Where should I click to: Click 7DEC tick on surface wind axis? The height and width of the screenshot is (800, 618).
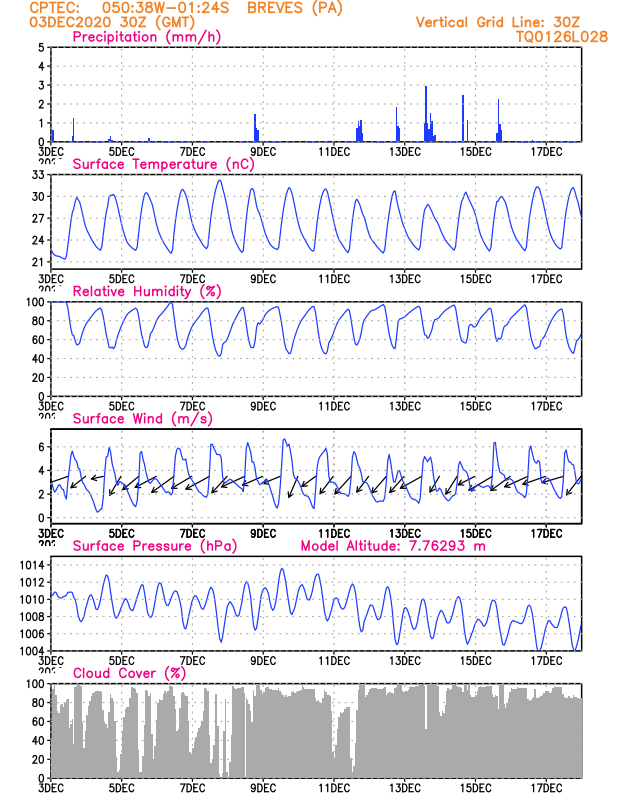pyautogui.click(x=192, y=534)
